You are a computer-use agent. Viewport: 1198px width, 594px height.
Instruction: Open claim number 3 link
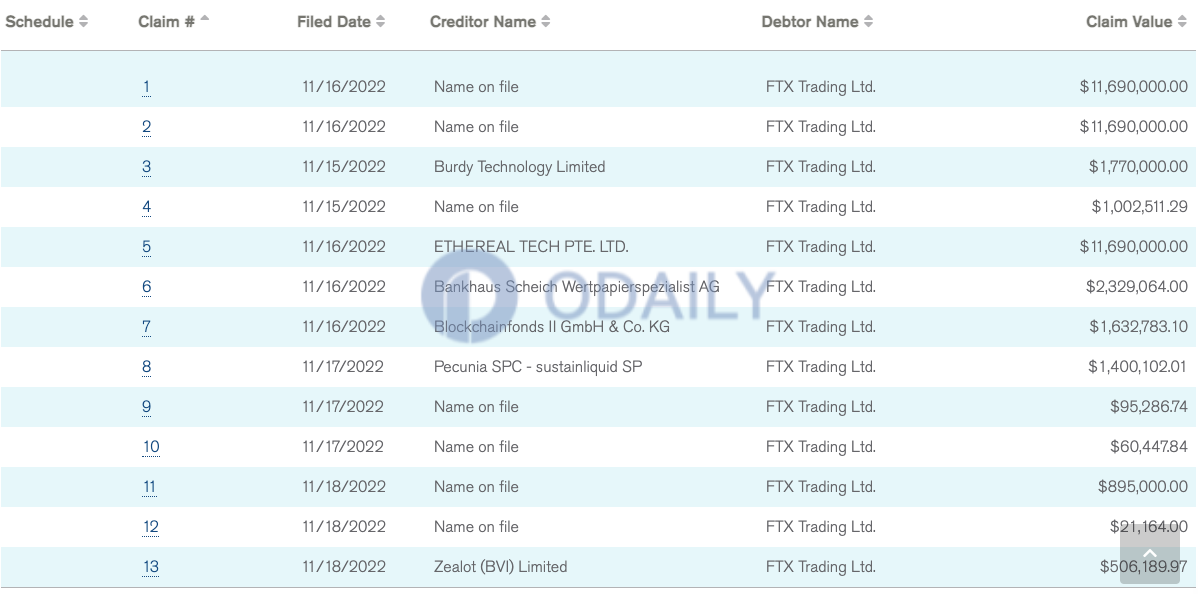click(x=146, y=167)
